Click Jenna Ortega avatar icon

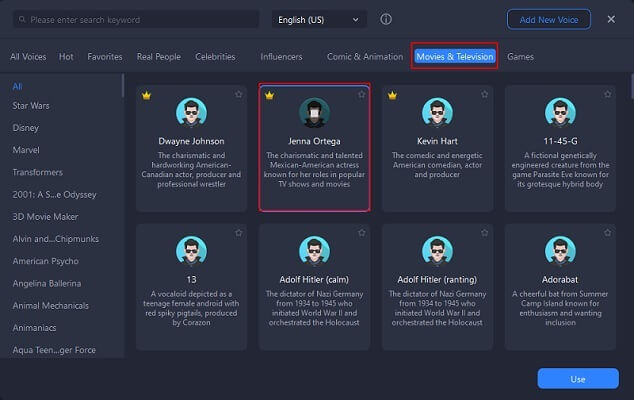(314, 112)
